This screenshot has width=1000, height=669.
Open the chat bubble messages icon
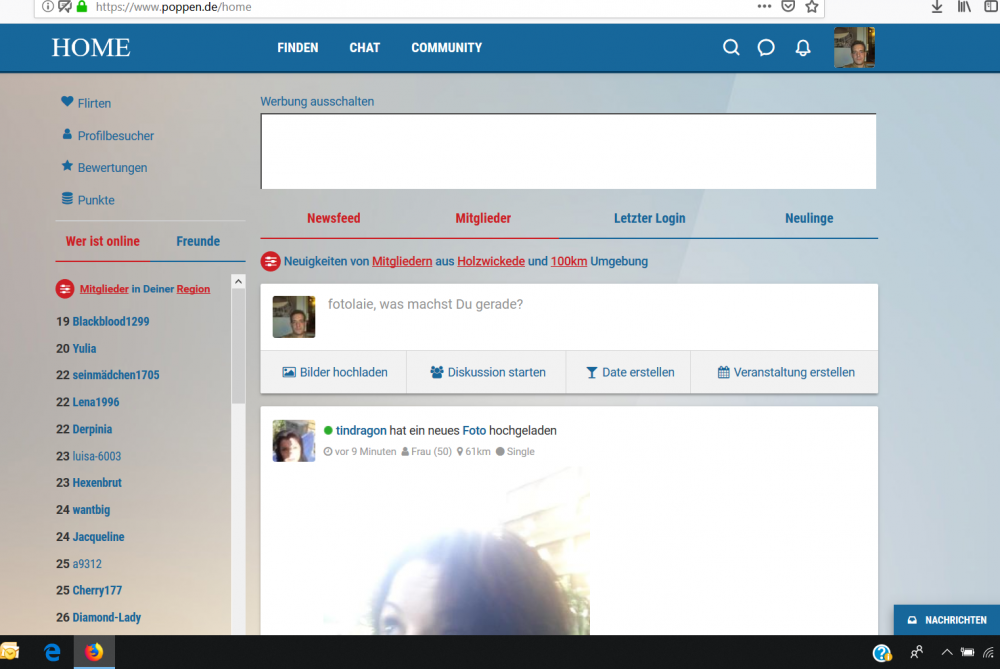[766, 48]
